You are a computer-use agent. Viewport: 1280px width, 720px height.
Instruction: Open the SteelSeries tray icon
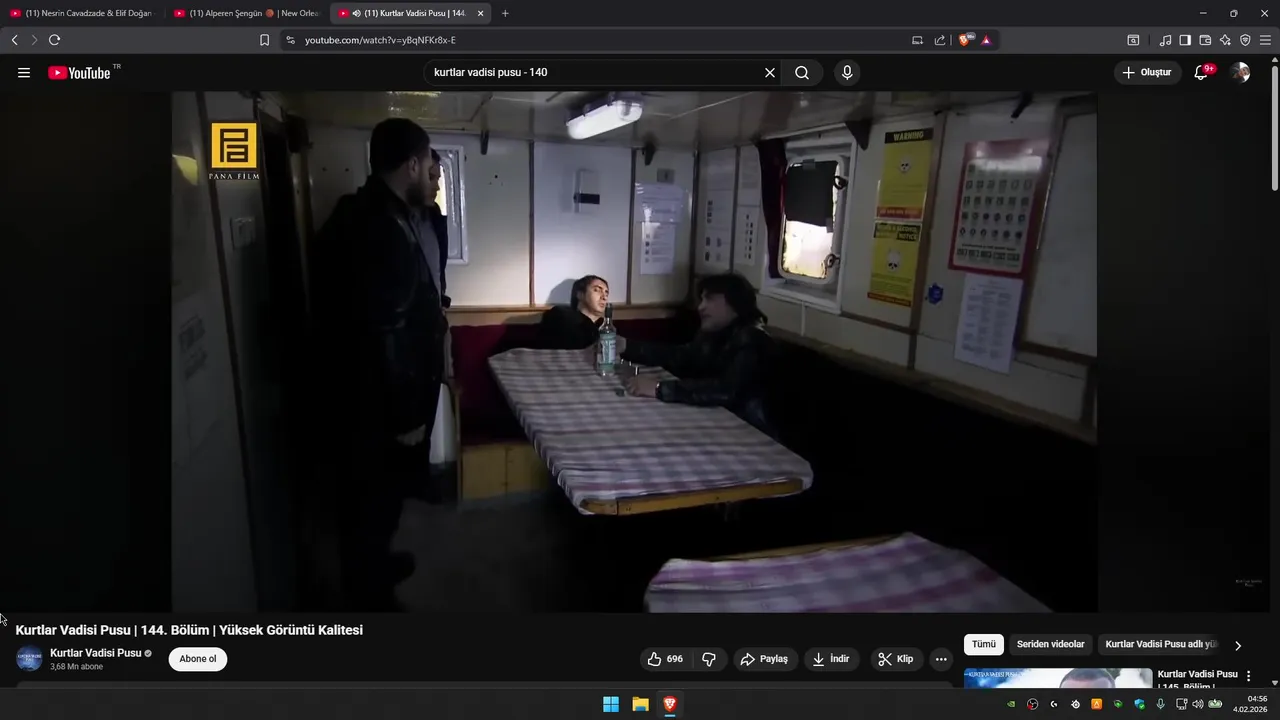[1076, 704]
